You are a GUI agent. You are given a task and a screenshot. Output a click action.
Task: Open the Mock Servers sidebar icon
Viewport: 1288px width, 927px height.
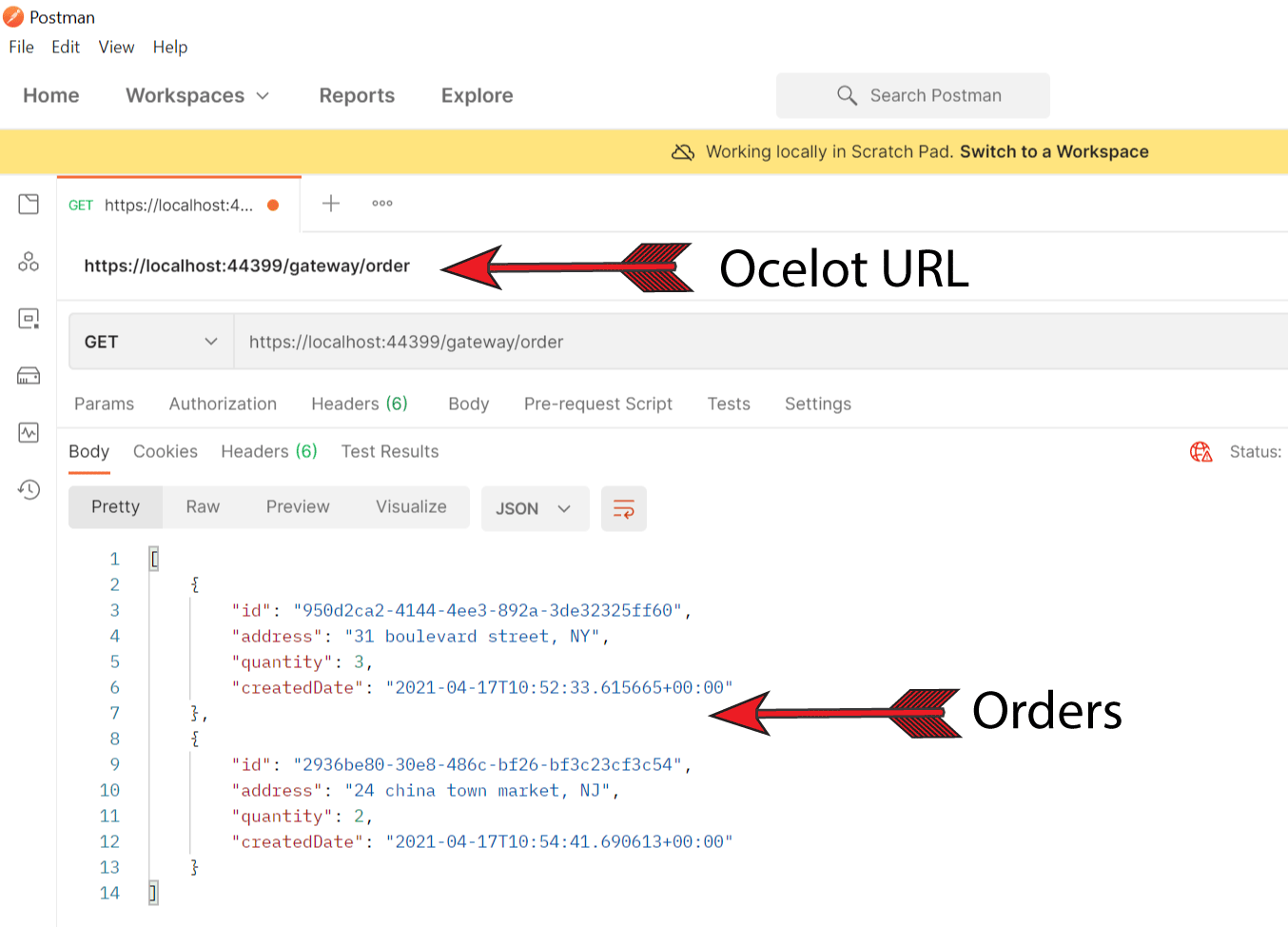tap(29, 376)
